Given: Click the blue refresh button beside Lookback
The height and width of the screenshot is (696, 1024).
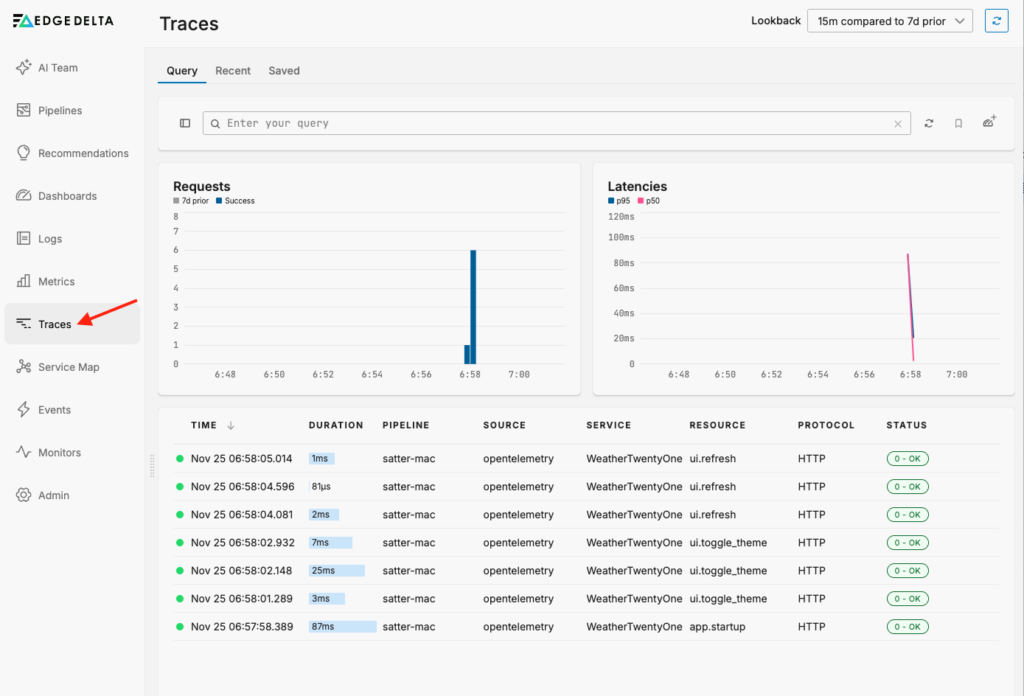Looking at the screenshot, I should click(996, 21).
